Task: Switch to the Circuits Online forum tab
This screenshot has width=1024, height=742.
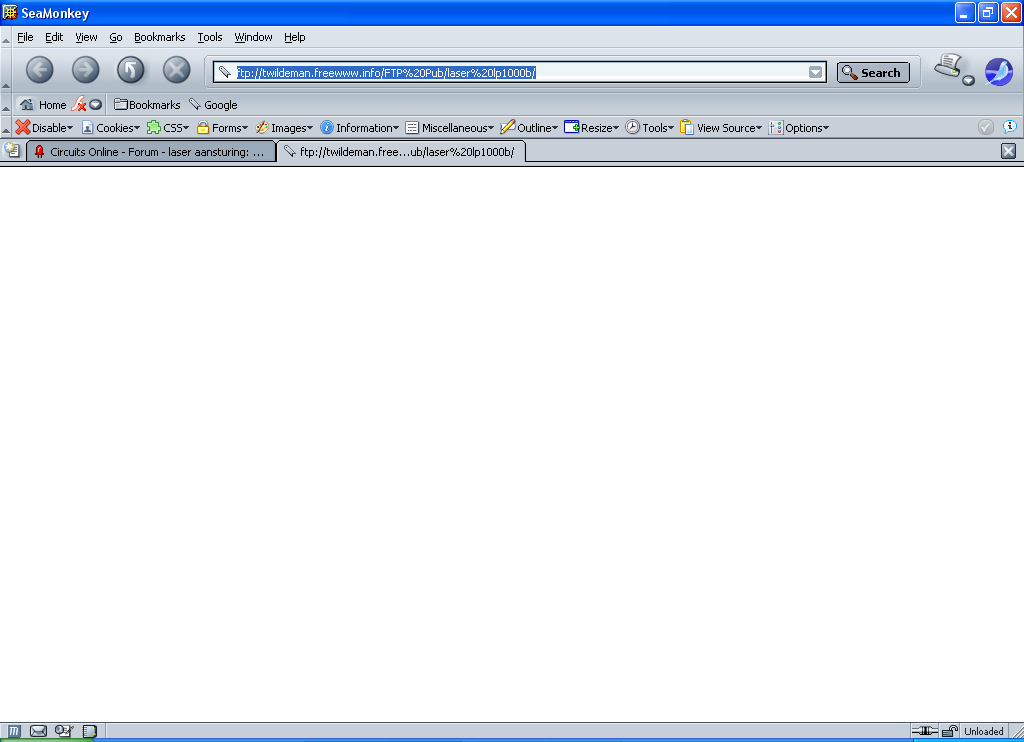Action: pyautogui.click(x=152, y=152)
